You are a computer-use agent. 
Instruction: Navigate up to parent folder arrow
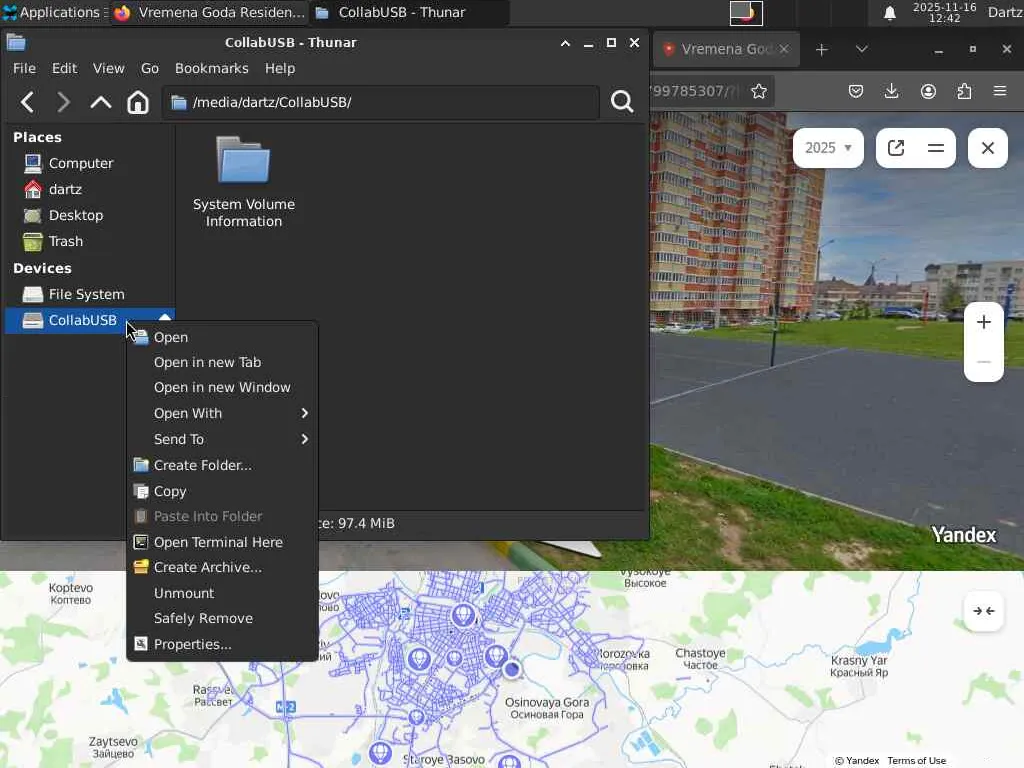101,102
